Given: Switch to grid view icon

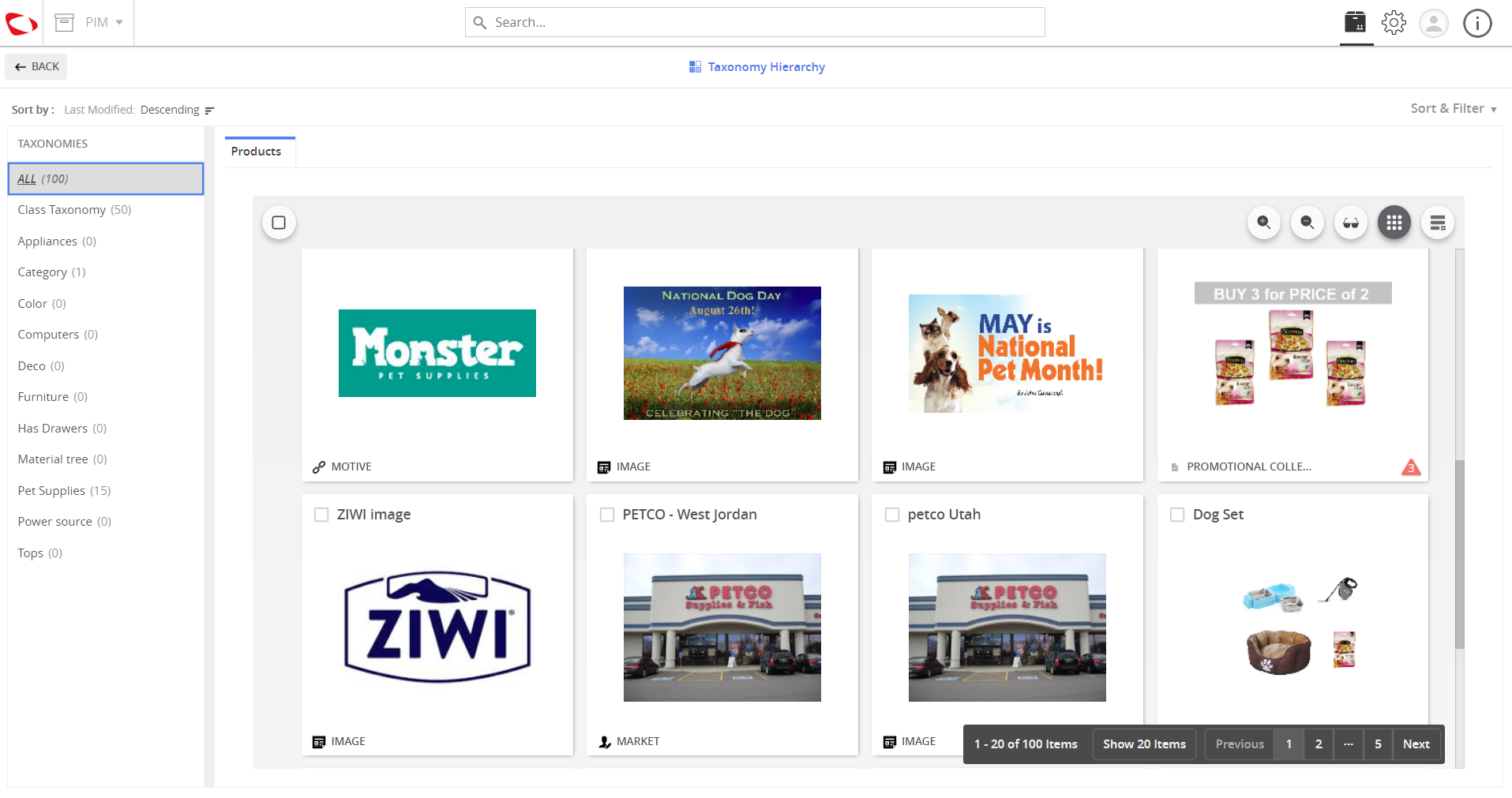Looking at the screenshot, I should point(1394,223).
